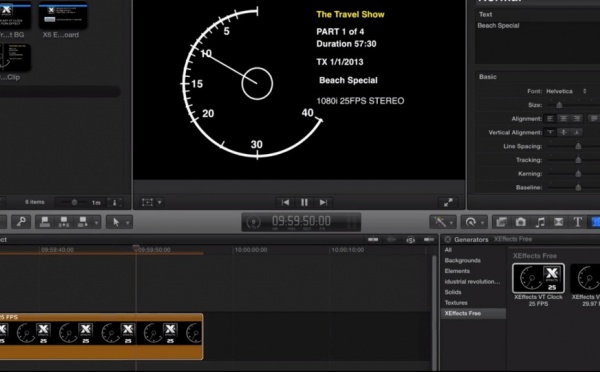
Task: Select the idustrial revolution category
Action: coord(473,281)
